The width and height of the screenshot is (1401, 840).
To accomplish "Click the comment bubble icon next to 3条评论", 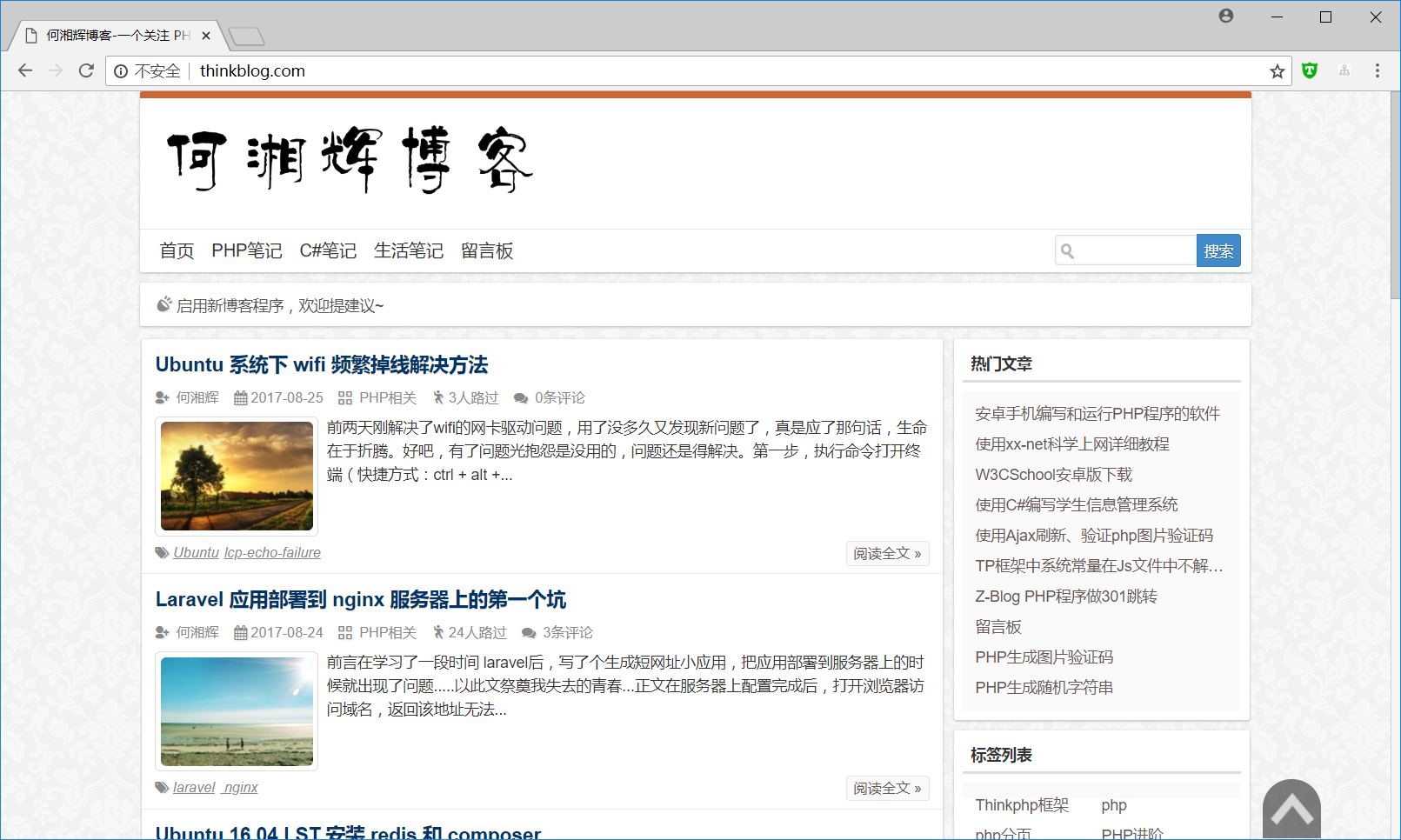I will 529,632.
